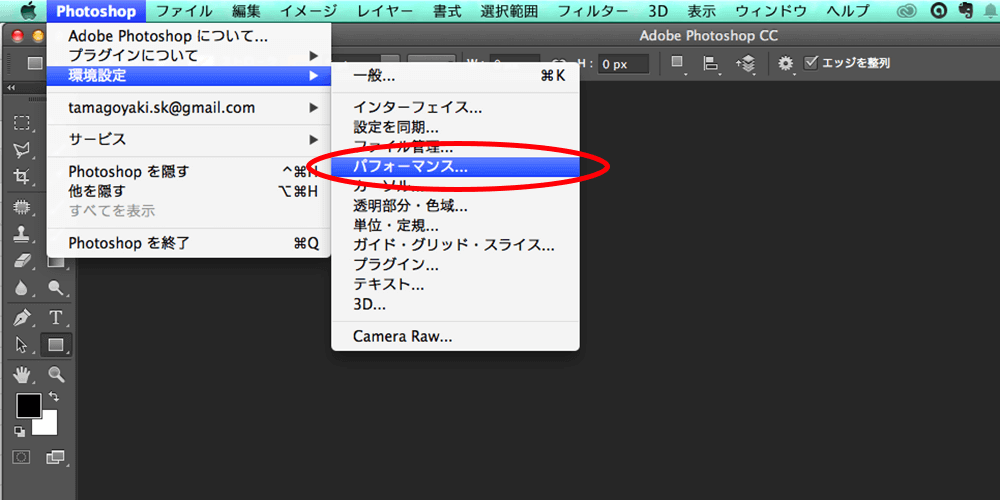The width and height of the screenshot is (1000, 500).
Task: Open gear settings in options bar
Action: [786, 63]
